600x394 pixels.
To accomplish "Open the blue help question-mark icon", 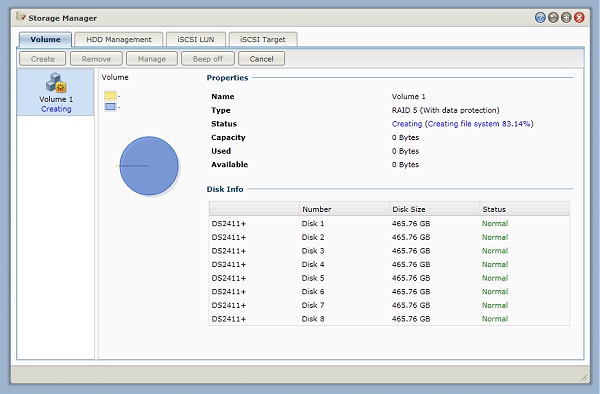I will [540, 18].
